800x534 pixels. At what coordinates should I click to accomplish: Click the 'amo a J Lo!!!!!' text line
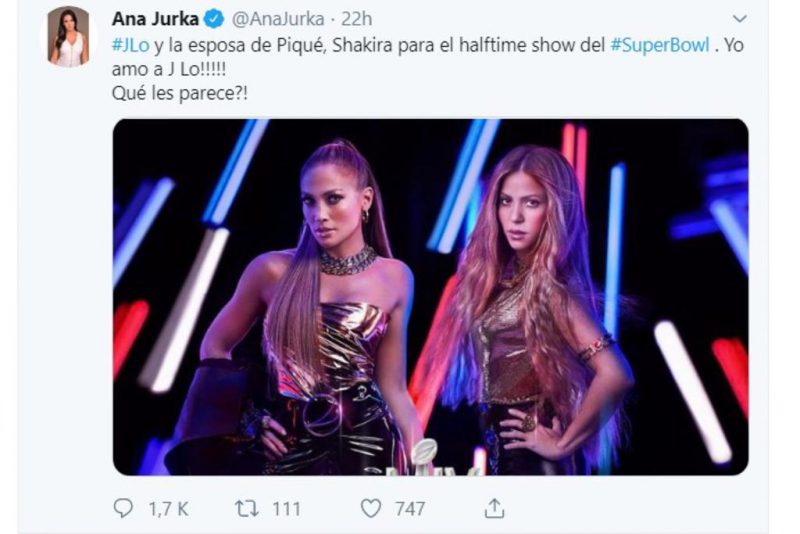coord(168,69)
